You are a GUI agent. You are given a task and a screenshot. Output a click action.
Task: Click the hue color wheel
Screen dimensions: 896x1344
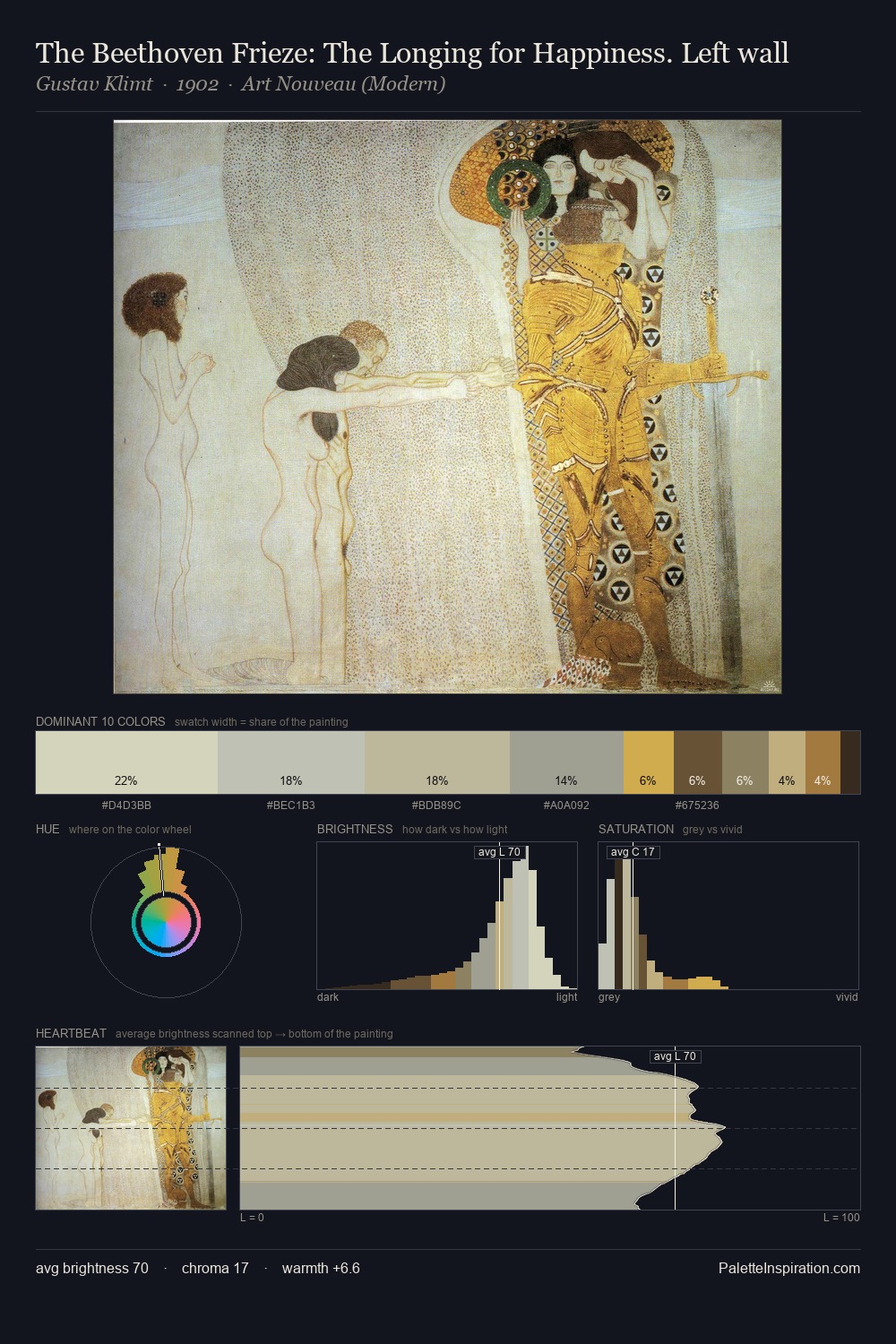click(166, 922)
